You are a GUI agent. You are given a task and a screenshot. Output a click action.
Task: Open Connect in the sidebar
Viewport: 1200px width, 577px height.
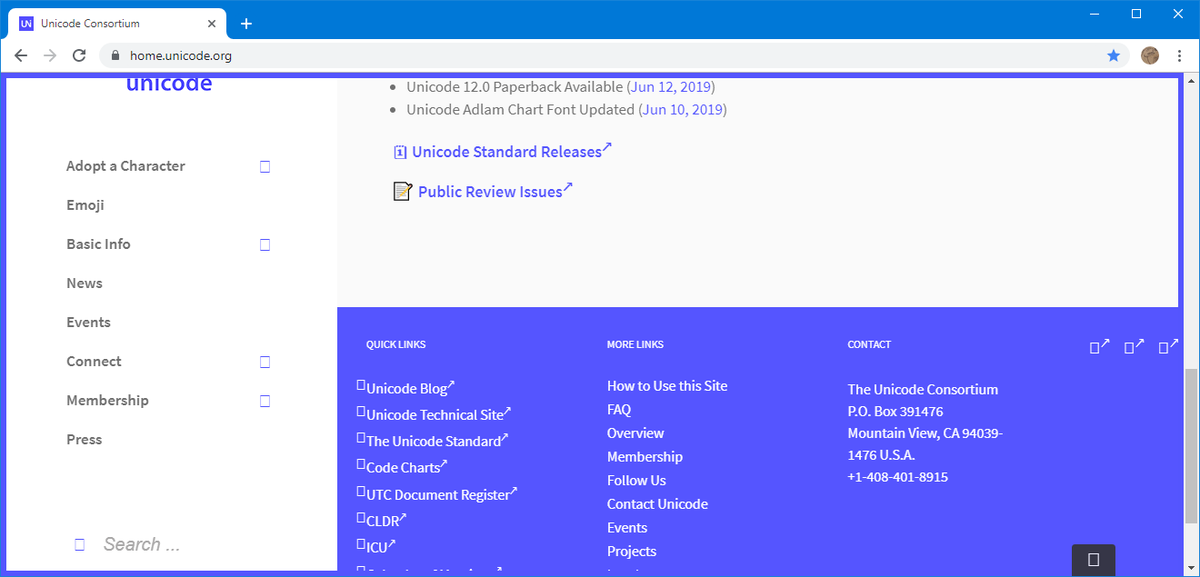[x=94, y=361]
